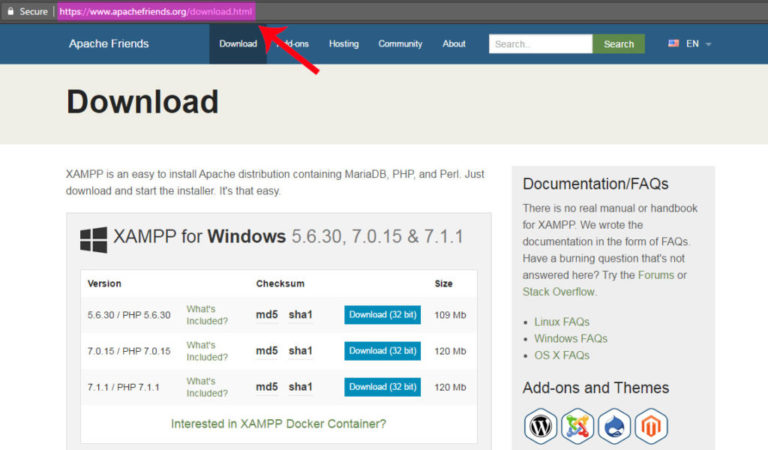Screen dimensions: 768x450
Task: Show md5 checksum for 7.1.1
Action: click(267, 387)
